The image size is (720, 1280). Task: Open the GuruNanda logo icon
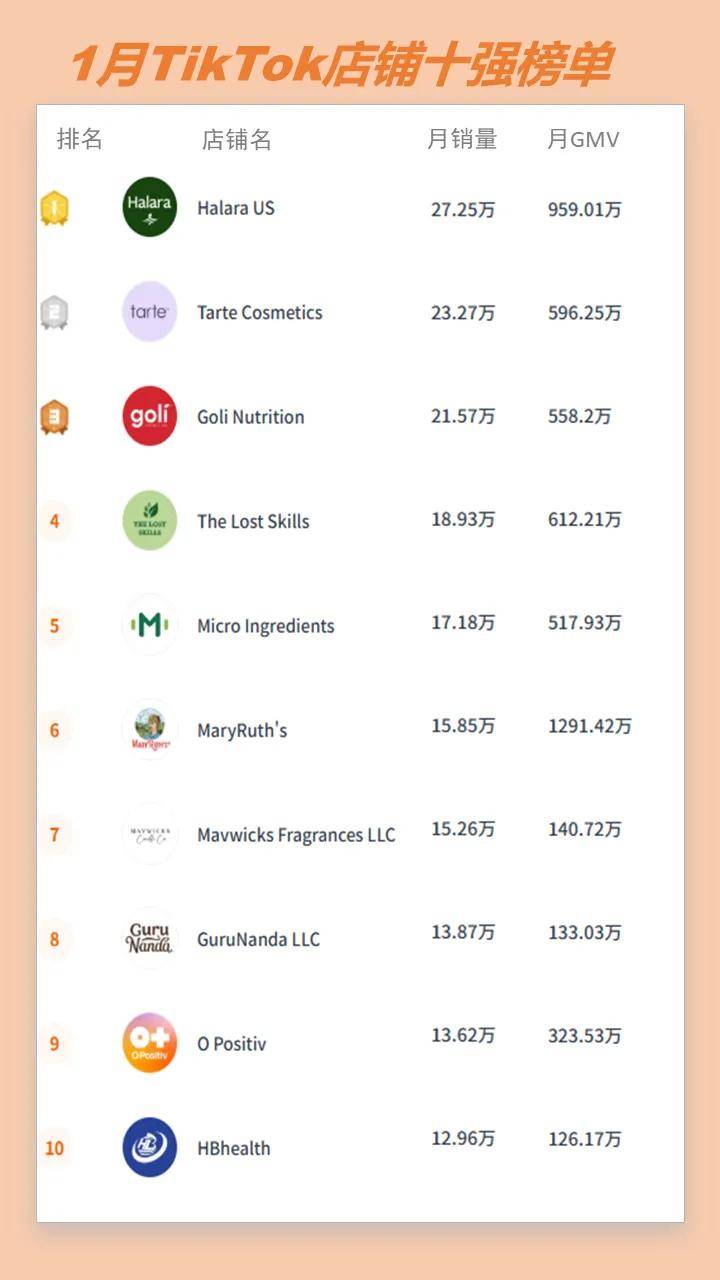point(150,938)
